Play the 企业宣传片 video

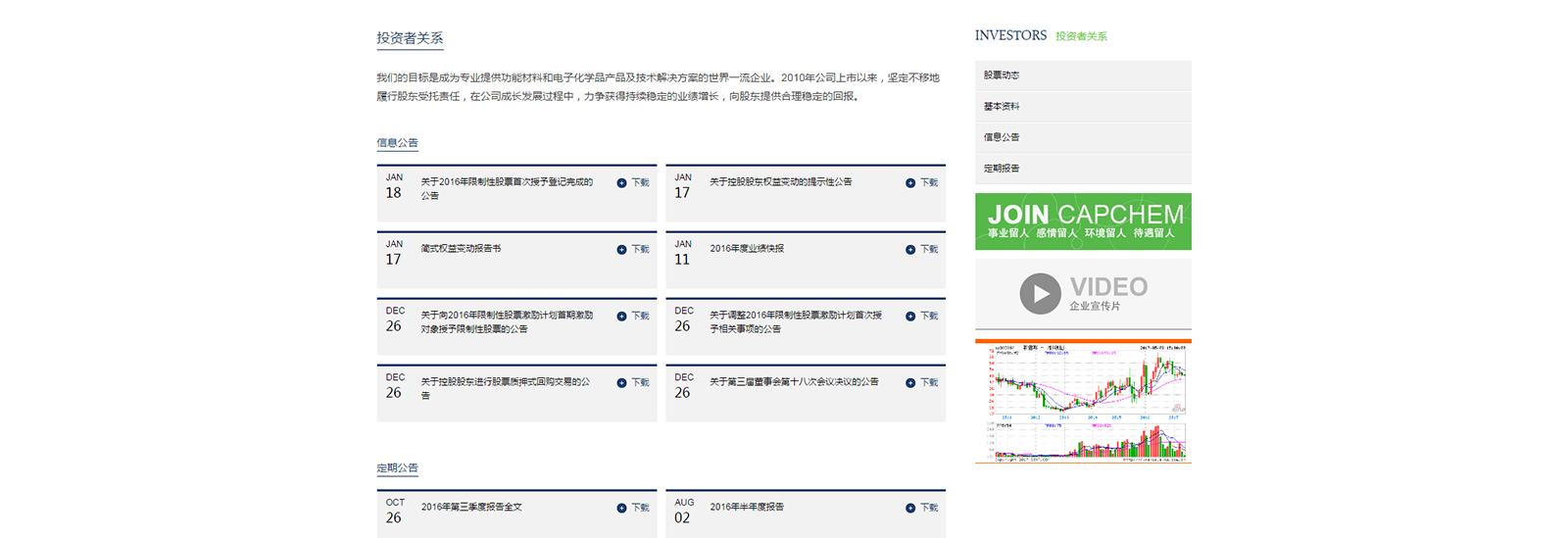(1040, 293)
